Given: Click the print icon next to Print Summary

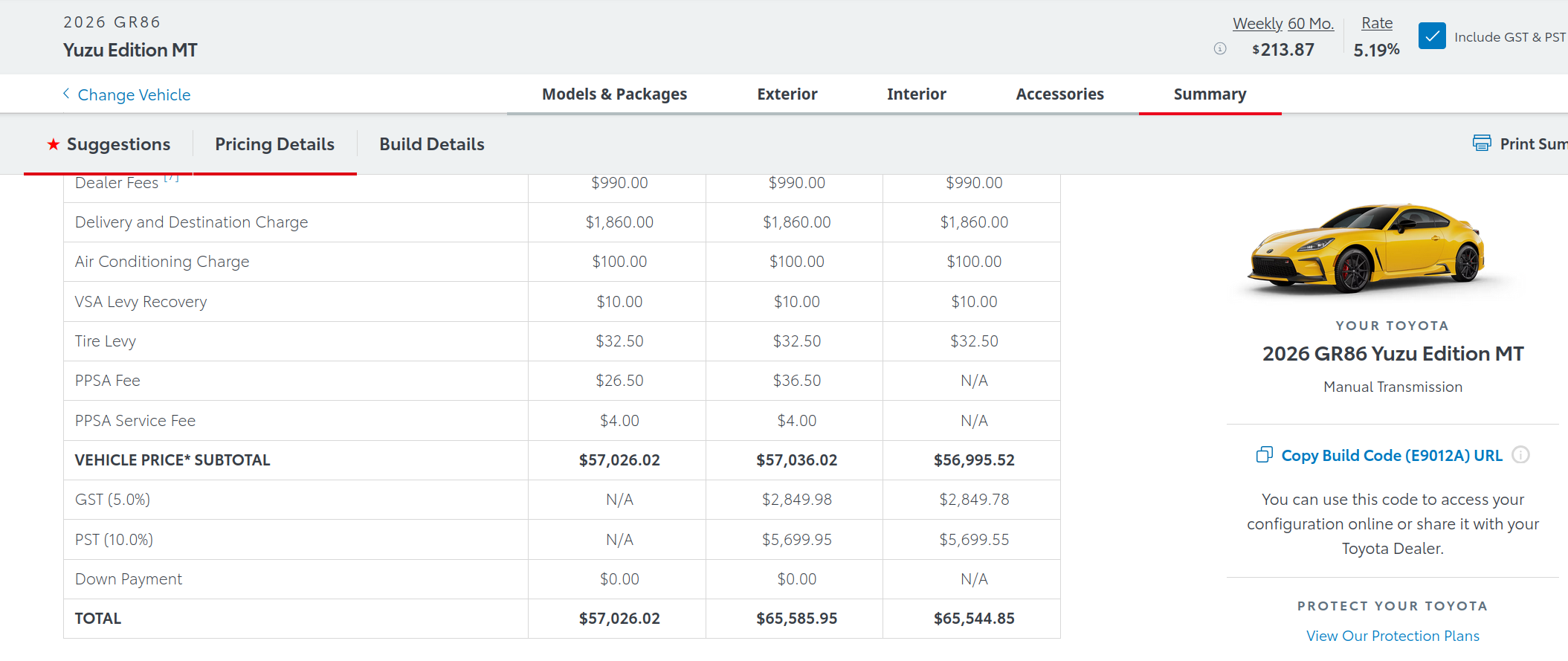Looking at the screenshot, I should pyautogui.click(x=1482, y=143).
